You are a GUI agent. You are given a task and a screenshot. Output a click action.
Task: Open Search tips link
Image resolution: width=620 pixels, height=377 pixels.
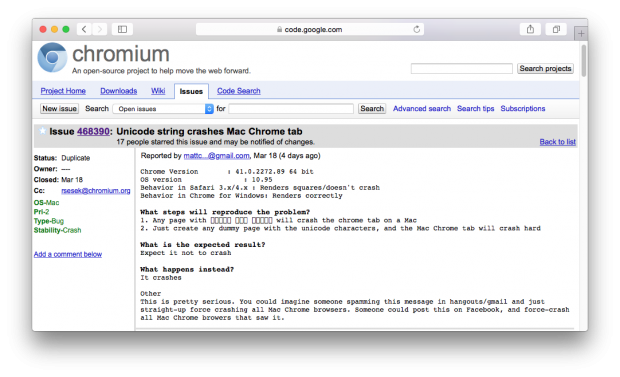tap(475, 108)
